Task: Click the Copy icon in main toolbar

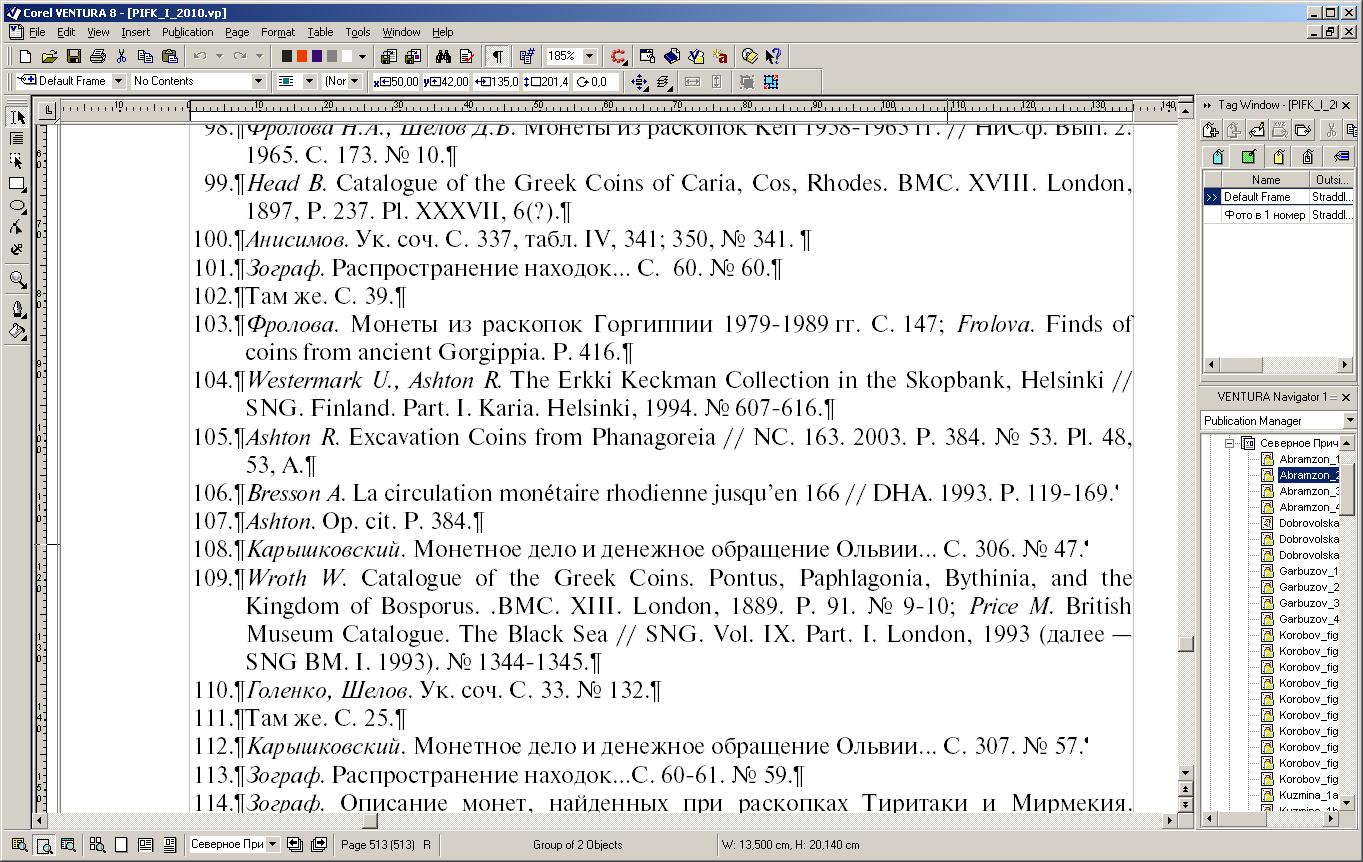Action: (145, 57)
